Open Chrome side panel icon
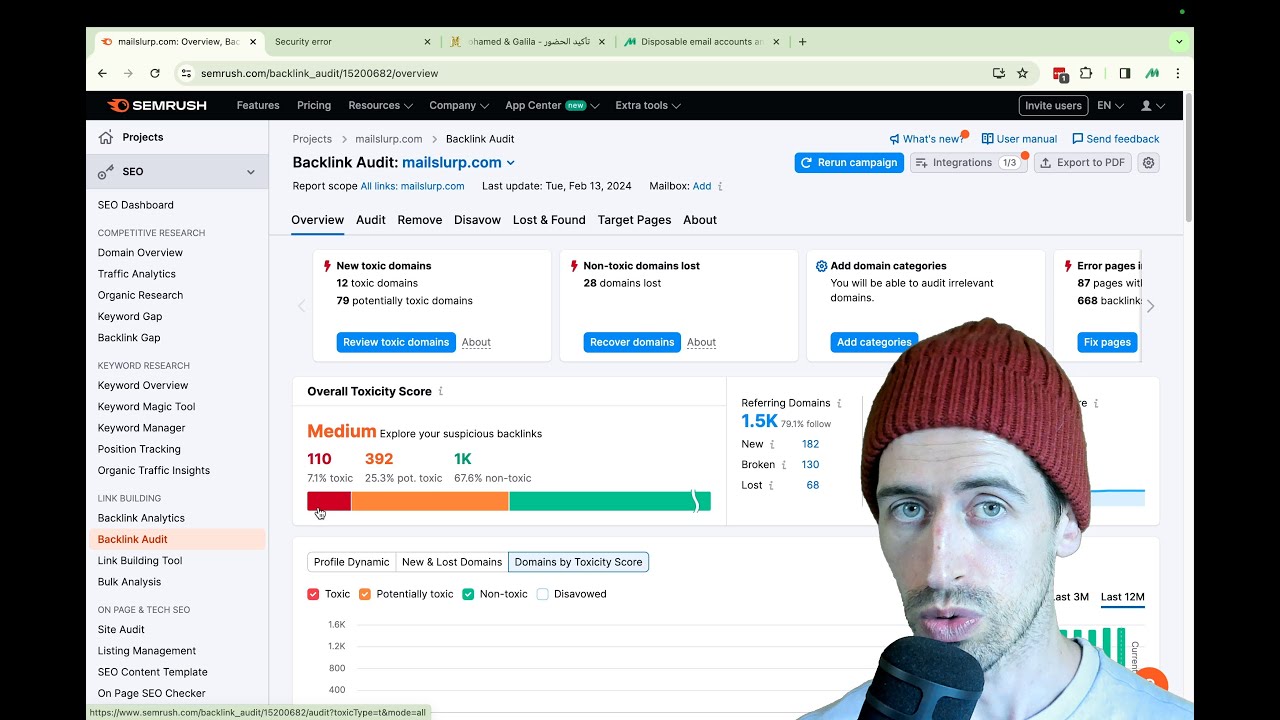The image size is (1280, 720). (x=1125, y=73)
